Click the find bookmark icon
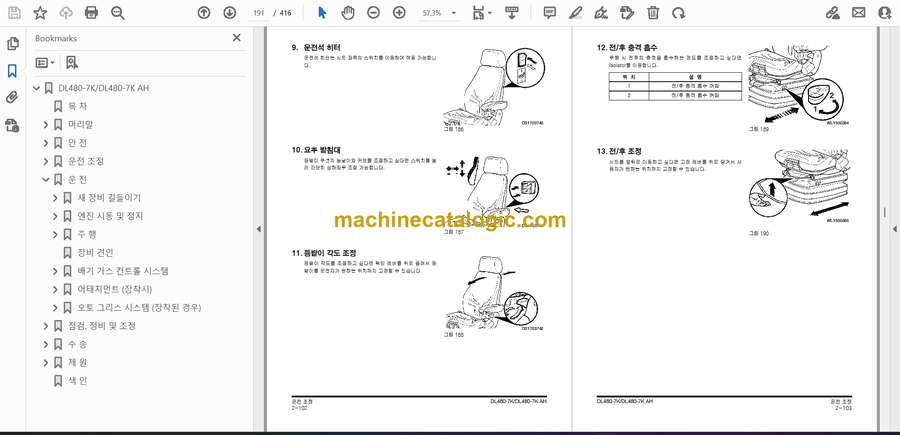This screenshot has height=435, width=900. tap(72, 63)
